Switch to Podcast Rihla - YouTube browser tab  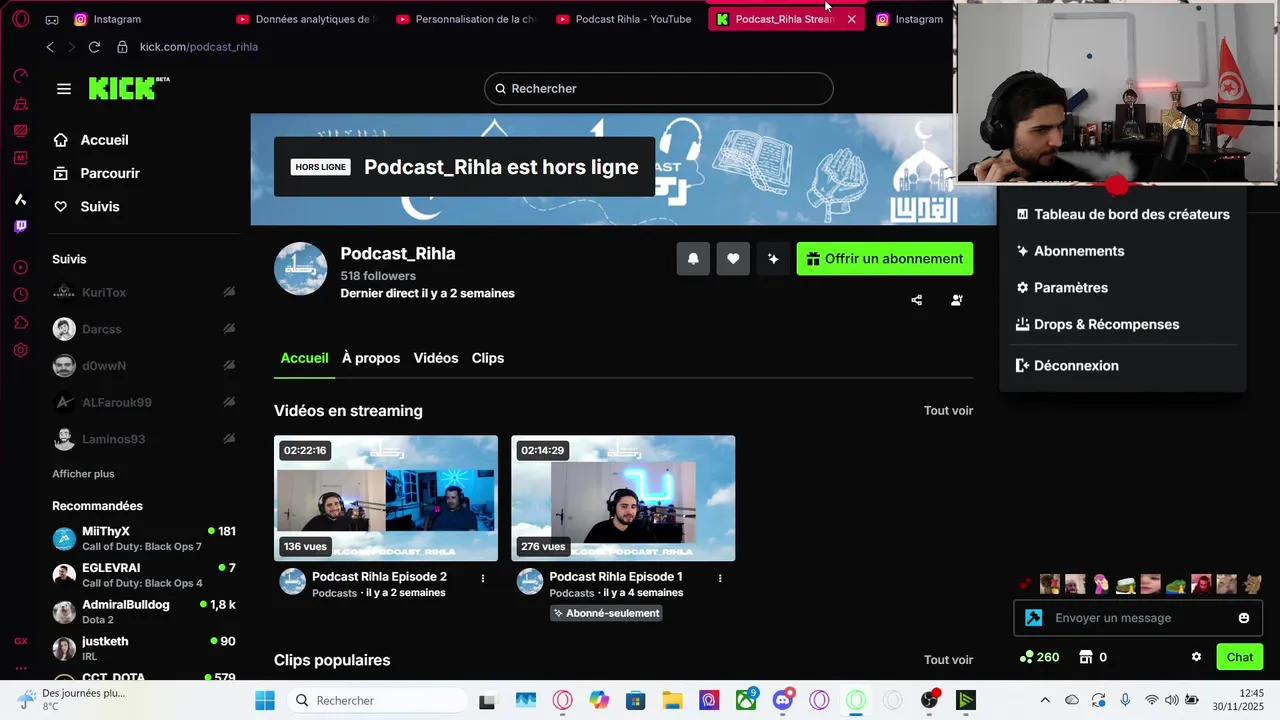coord(626,19)
